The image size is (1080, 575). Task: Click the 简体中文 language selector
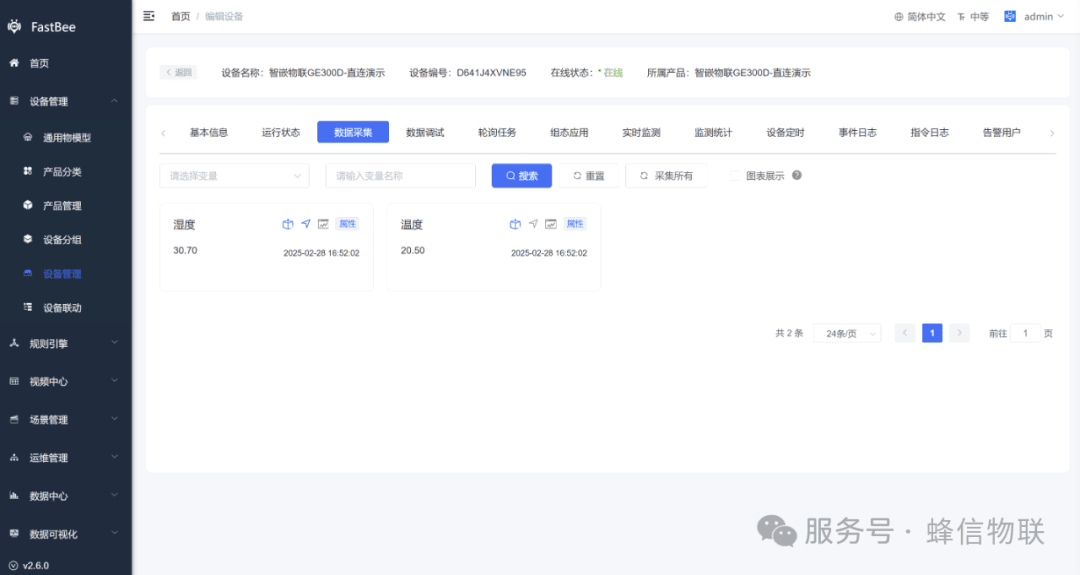pyautogui.click(x=920, y=17)
